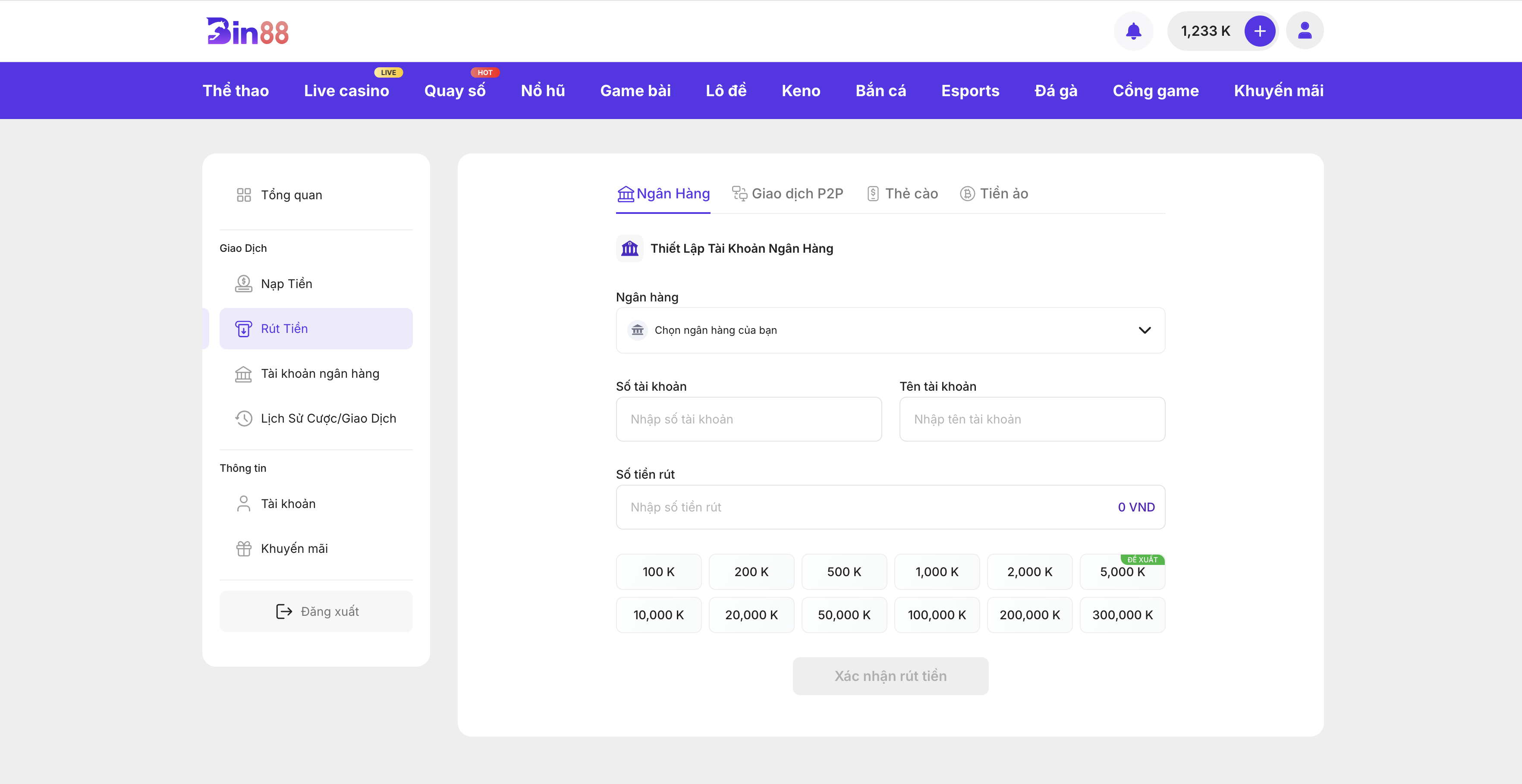
Task: Select the 50,000 K amount
Action: coord(844,615)
